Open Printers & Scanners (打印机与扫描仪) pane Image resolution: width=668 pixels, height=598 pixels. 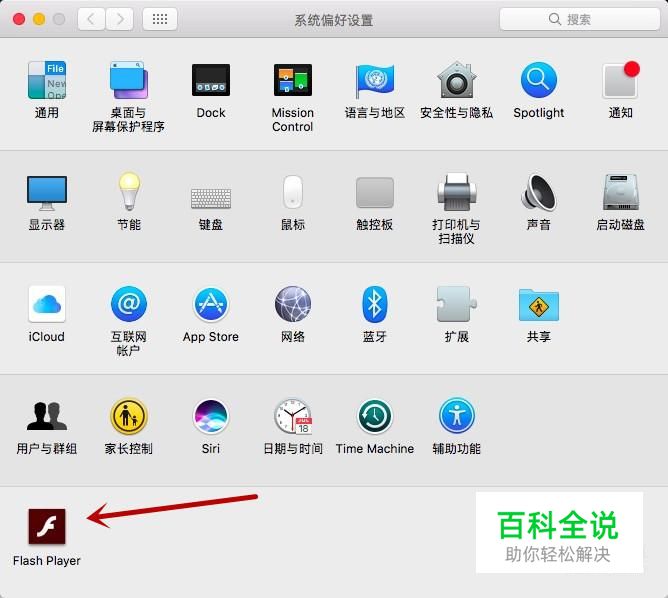457,192
